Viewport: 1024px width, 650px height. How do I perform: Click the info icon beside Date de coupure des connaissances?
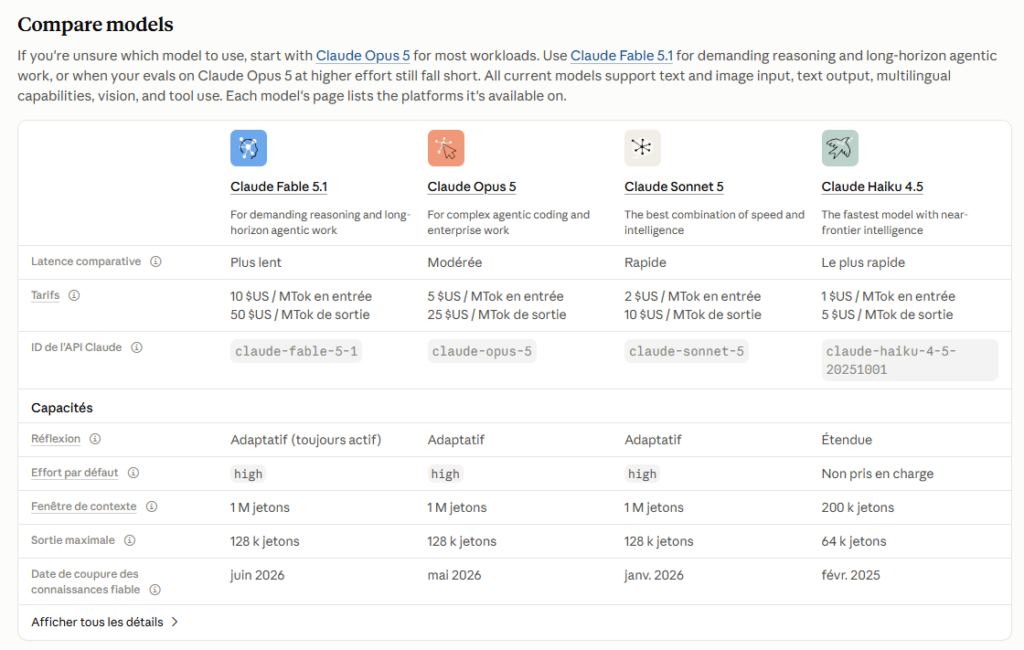point(155,590)
